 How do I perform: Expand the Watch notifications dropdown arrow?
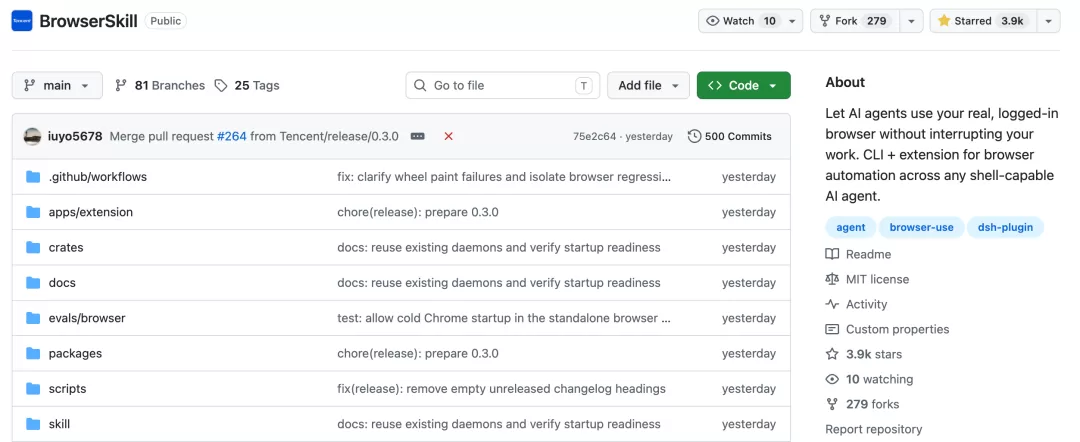[x=793, y=21]
